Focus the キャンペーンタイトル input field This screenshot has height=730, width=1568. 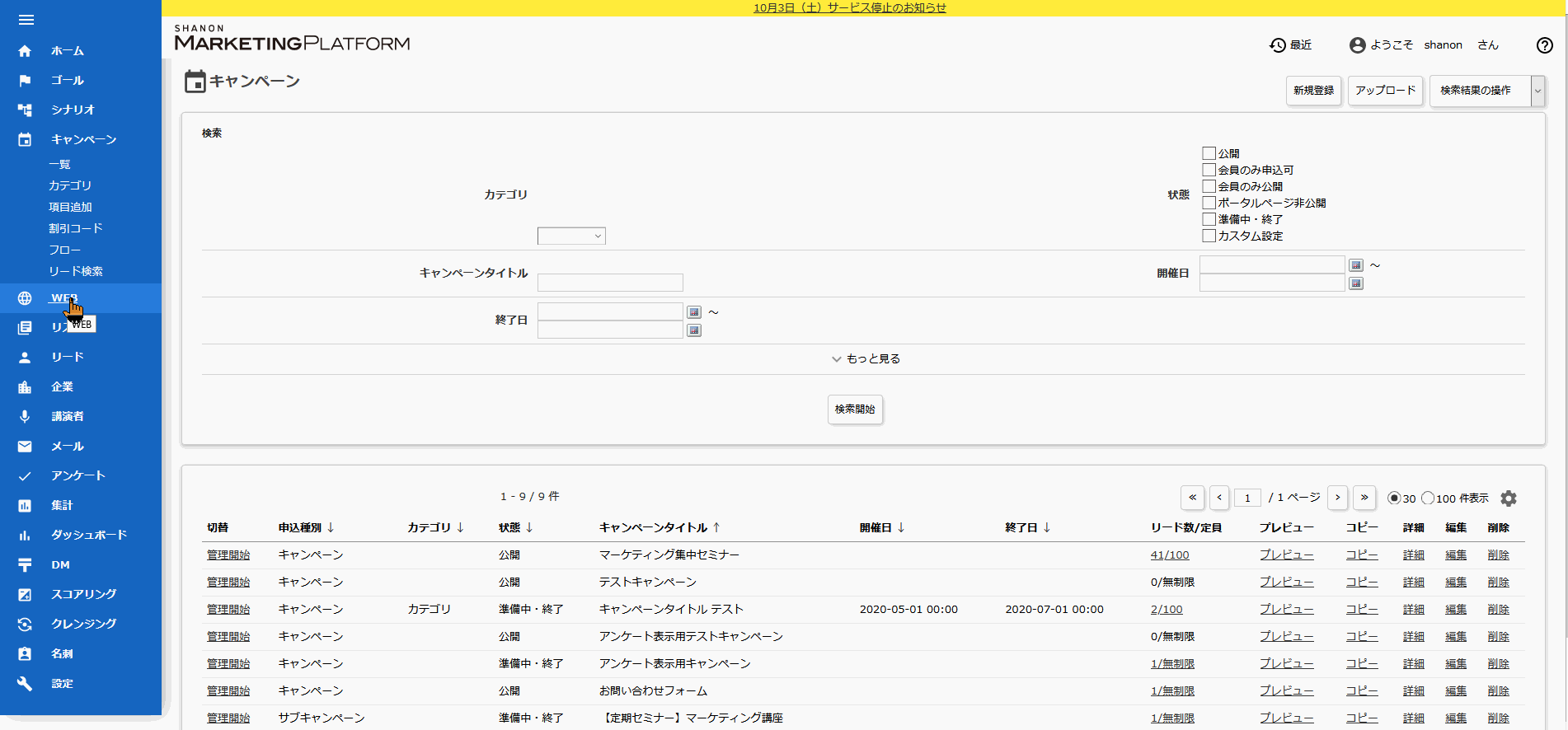(x=610, y=283)
